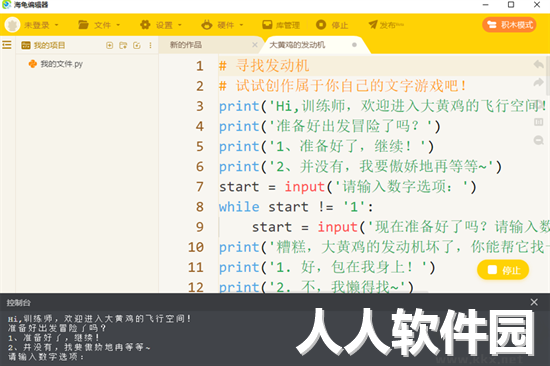Maximize the 海龟编辑器 window
Screen dimensions: 550x366
[x=511, y=5]
